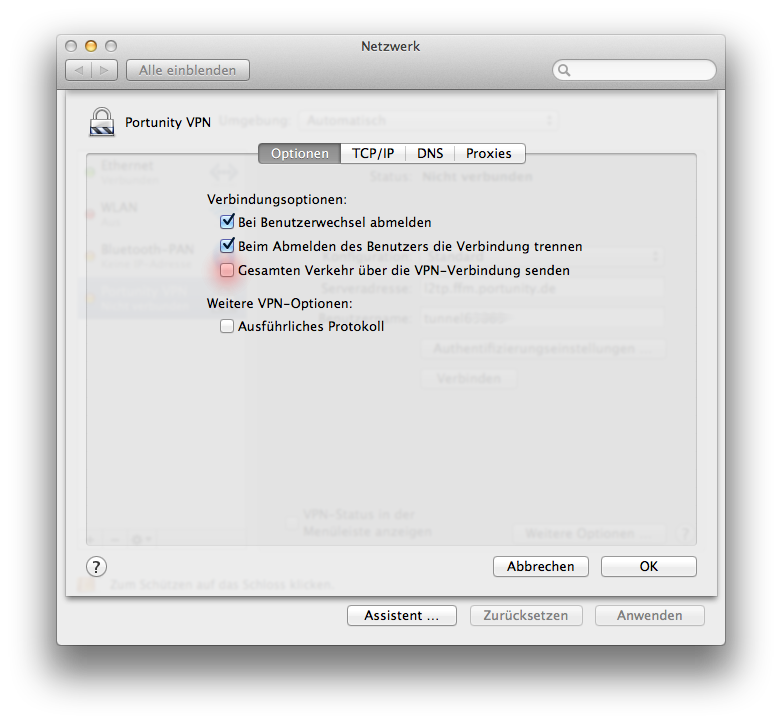Close the Netzwerk window with the red button
The width and height of the screenshot is (782, 724).
click(71, 46)
